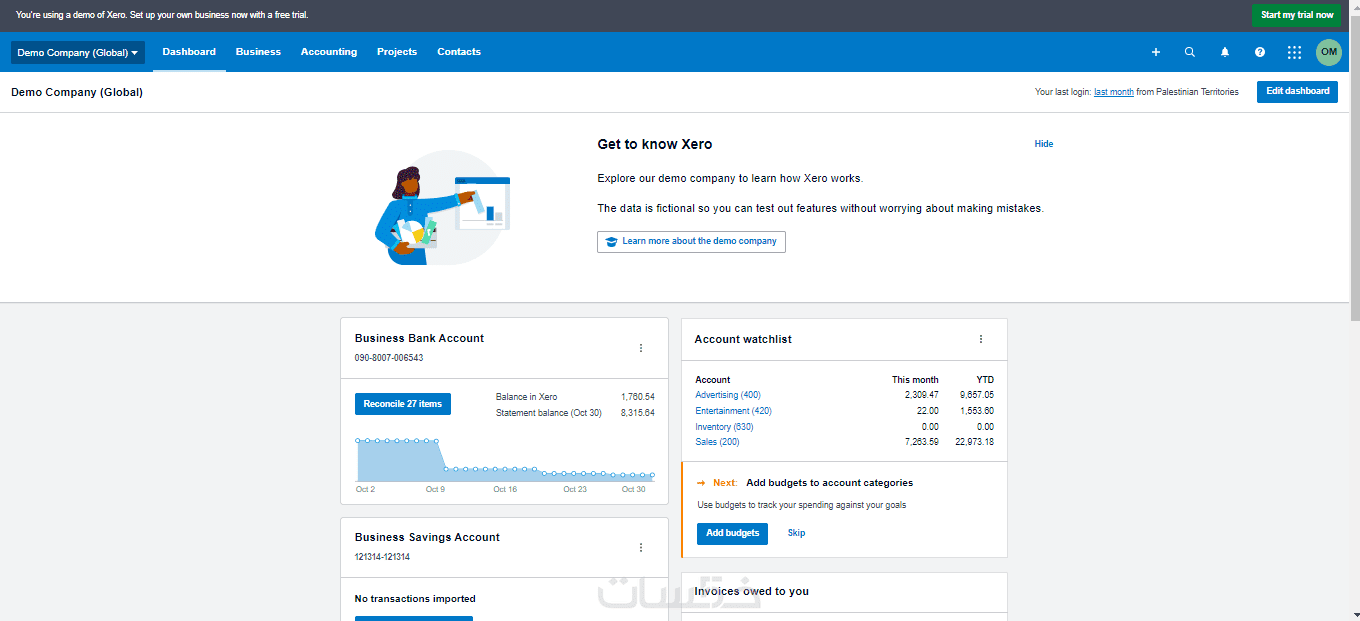Image resolution: width=1360 pixels, height=621 pixels.
Task: Click Statement balance value 8,315.64
Action: pyautogui.click(x=637, y=413)
